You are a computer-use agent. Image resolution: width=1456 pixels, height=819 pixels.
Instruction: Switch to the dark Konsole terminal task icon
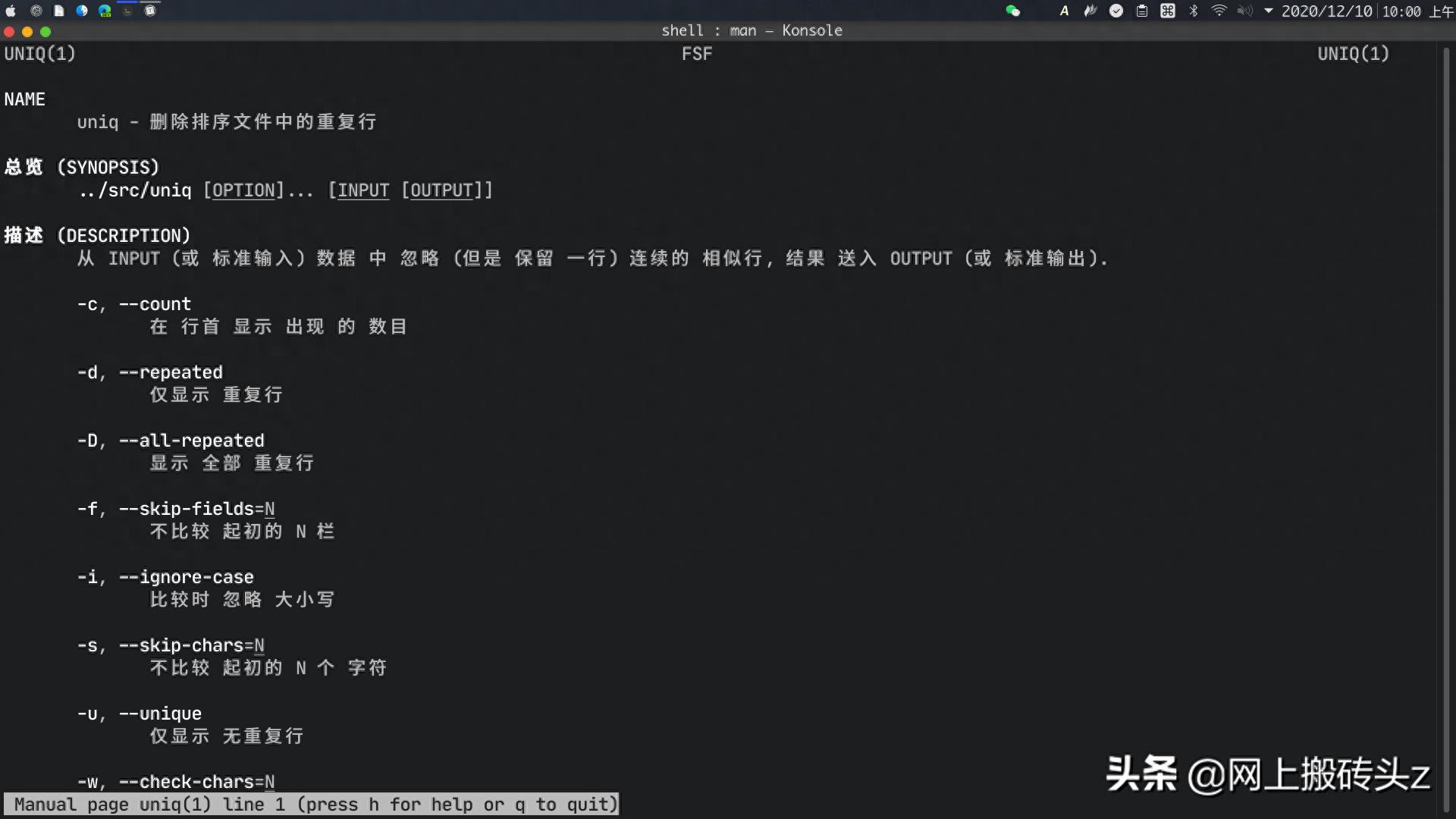coord(127,11)
